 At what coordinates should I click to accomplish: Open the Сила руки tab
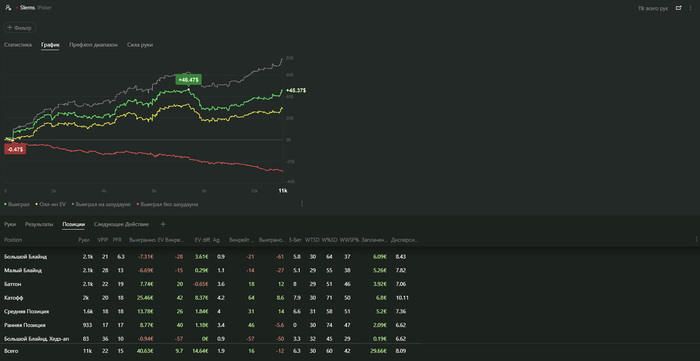tap(140, 45)
